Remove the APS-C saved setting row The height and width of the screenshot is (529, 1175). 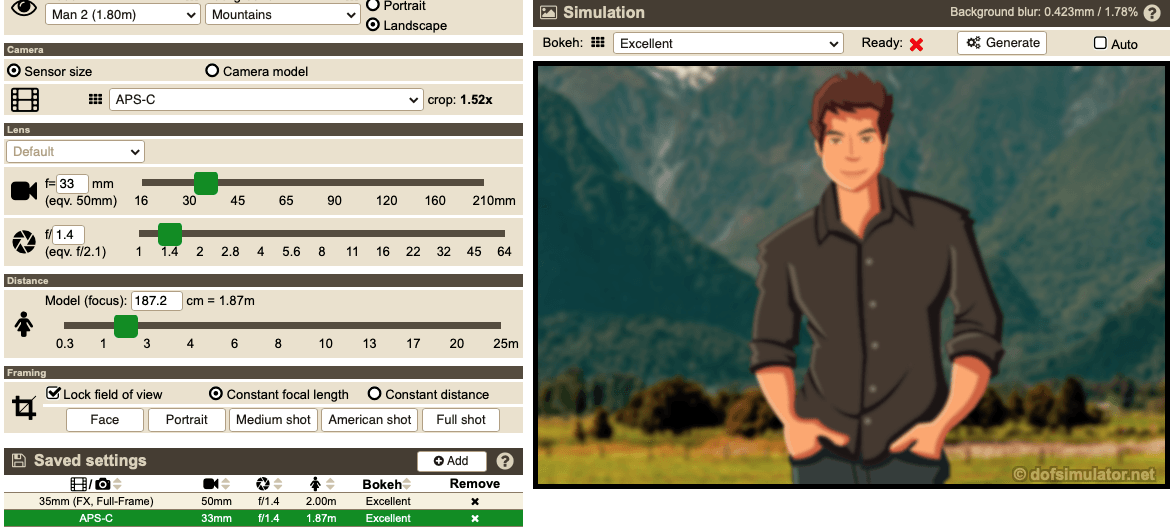click(x=474, y=519)
